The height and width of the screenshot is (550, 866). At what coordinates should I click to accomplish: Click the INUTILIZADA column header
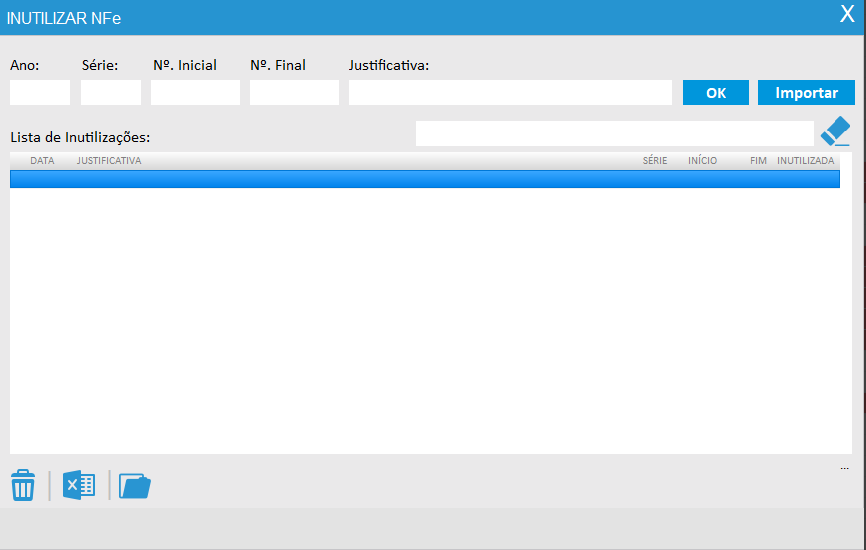[x=805, y=161]
